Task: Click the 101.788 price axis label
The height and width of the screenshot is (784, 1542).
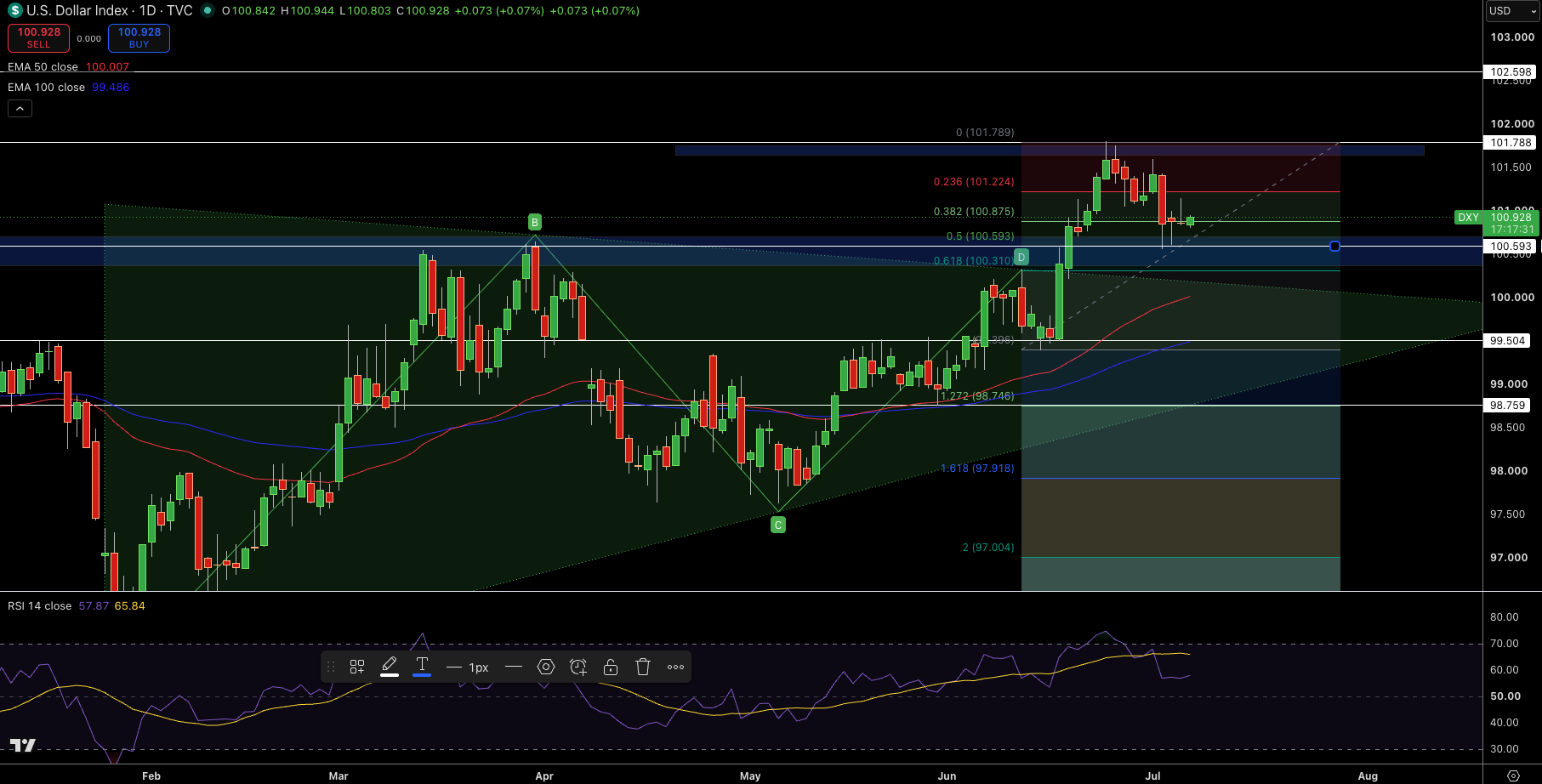Action: 1511,143
